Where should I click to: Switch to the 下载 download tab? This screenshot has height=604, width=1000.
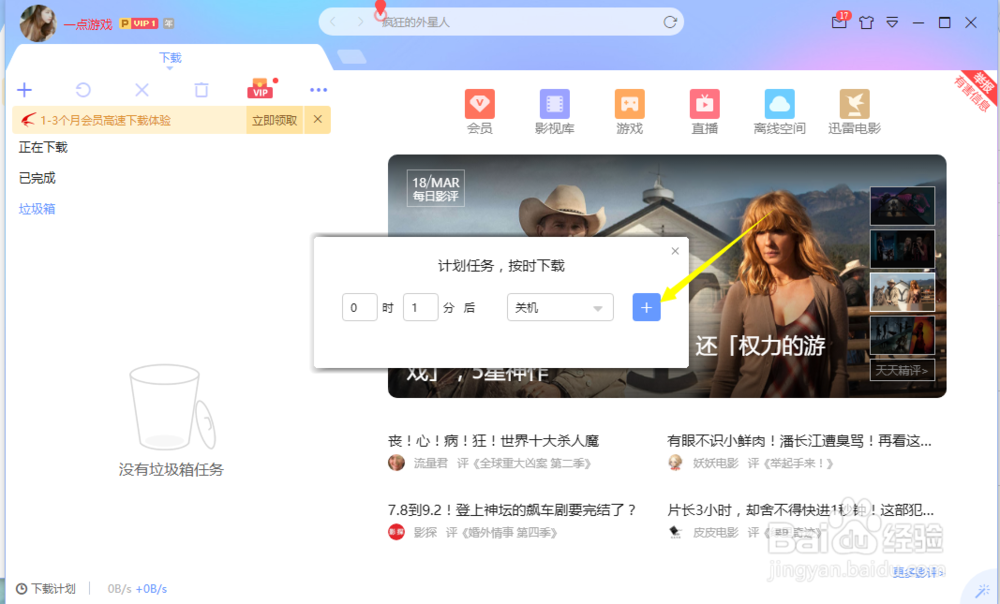coord(170,58)
